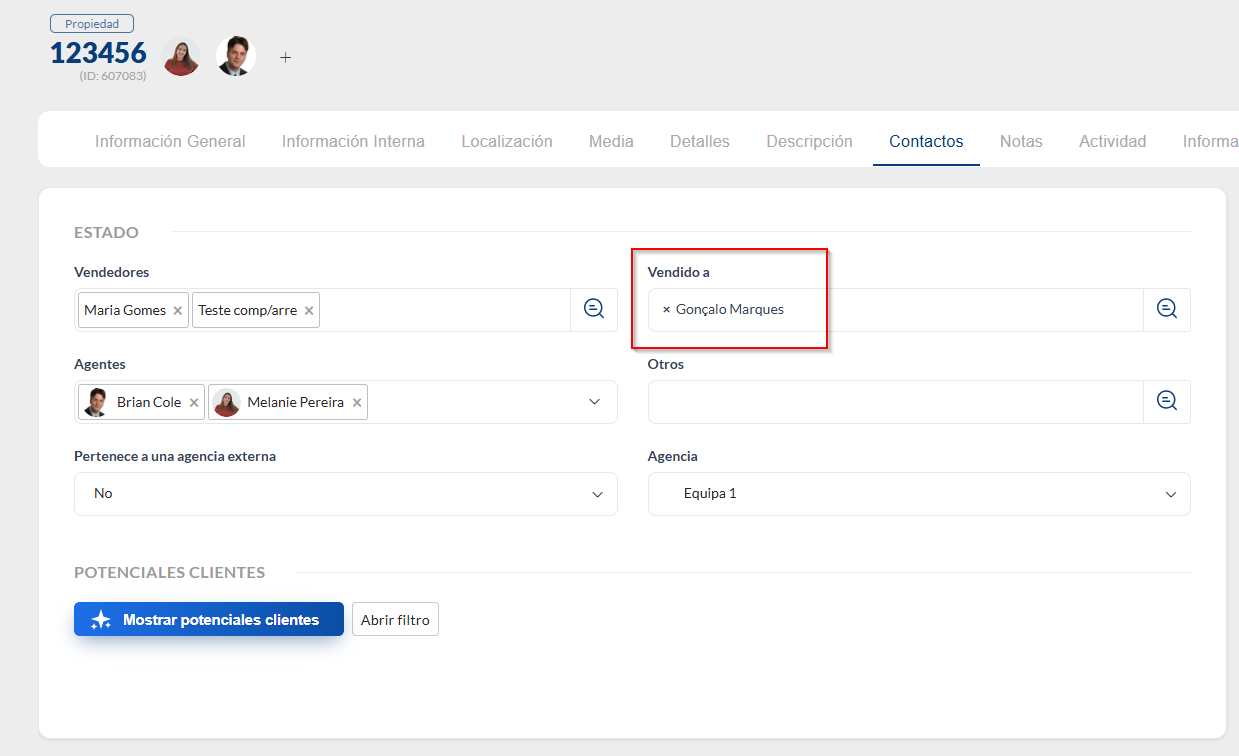This screenshot has width=1239, height=756.
Task: Click the Teste comp/arre tag name
Action: pos(247,310)
